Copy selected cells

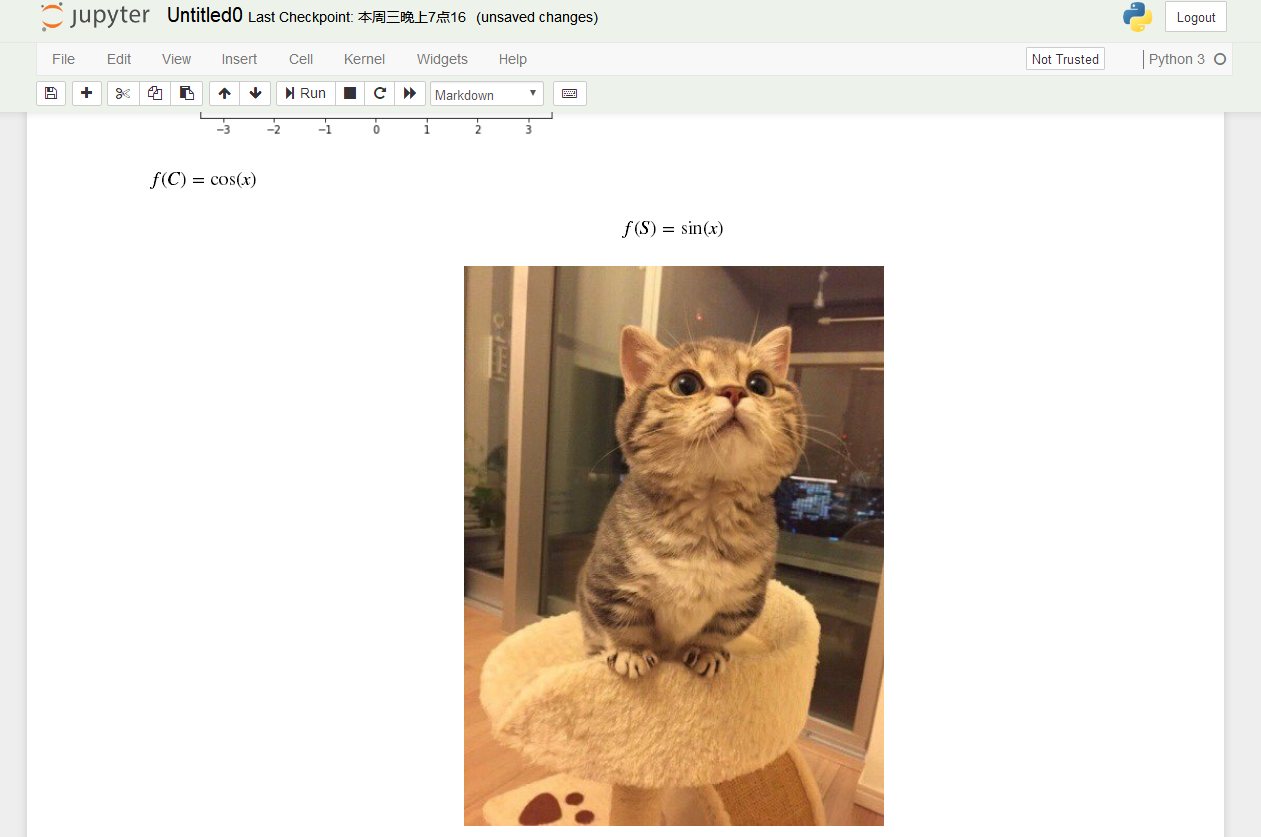pyautogui.click(x=155, y=93)
